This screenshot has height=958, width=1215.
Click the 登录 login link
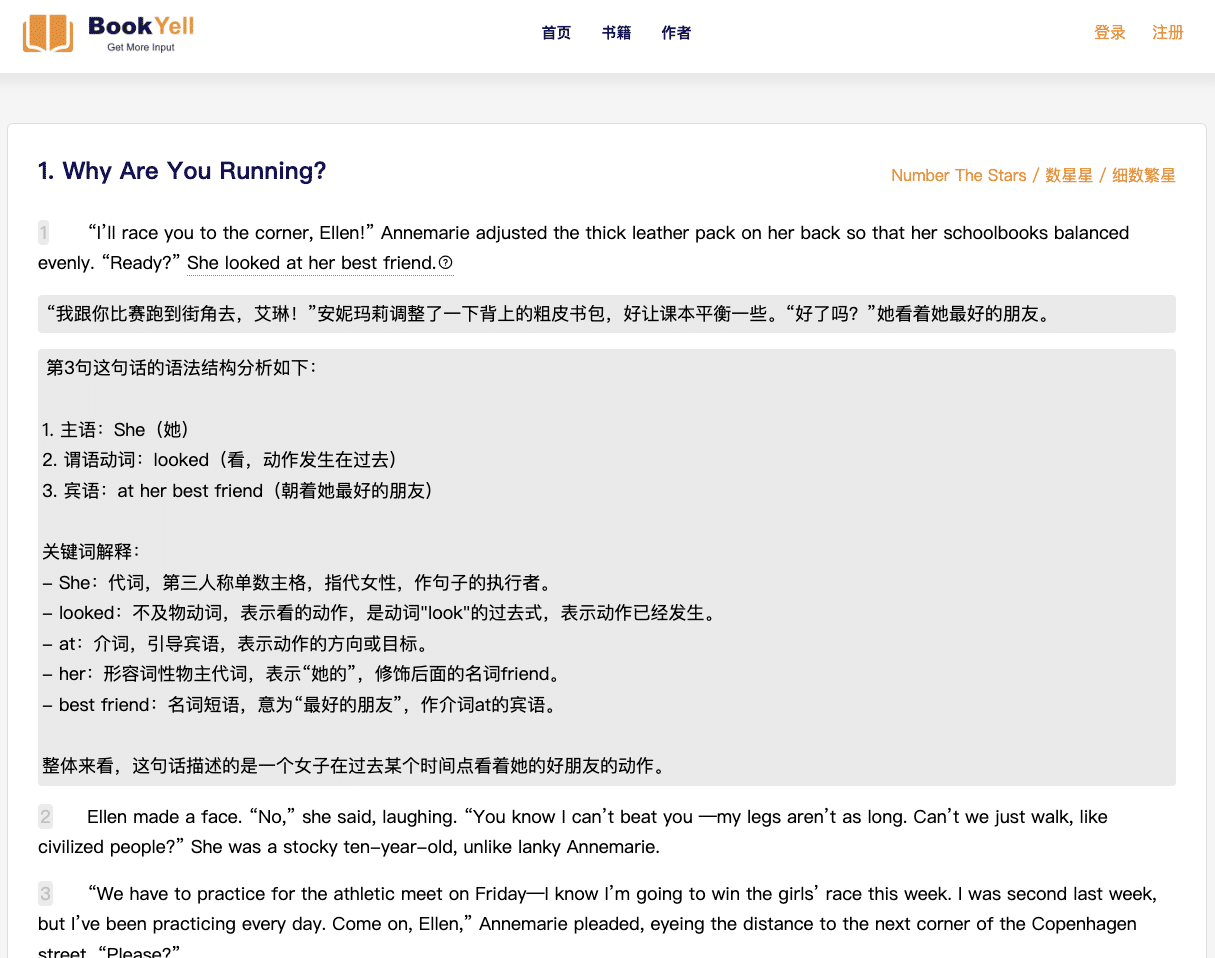[1109, 32]
